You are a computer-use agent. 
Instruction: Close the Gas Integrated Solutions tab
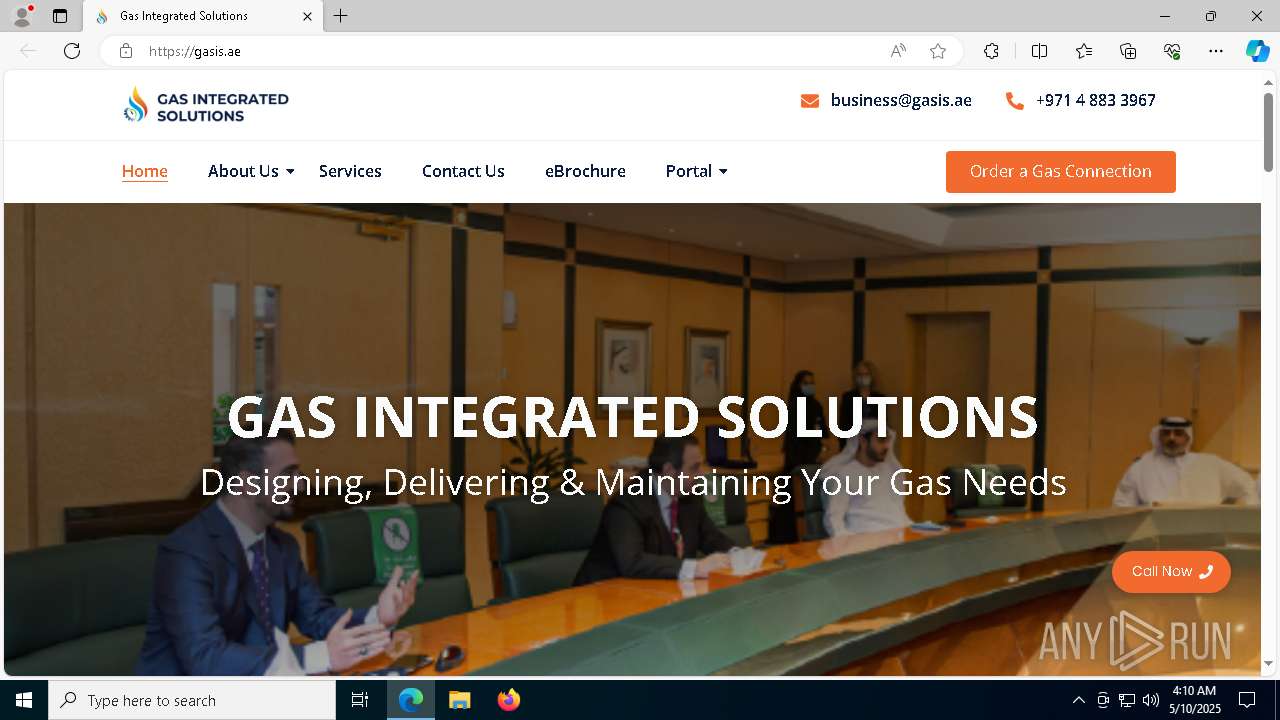(308, 16)
